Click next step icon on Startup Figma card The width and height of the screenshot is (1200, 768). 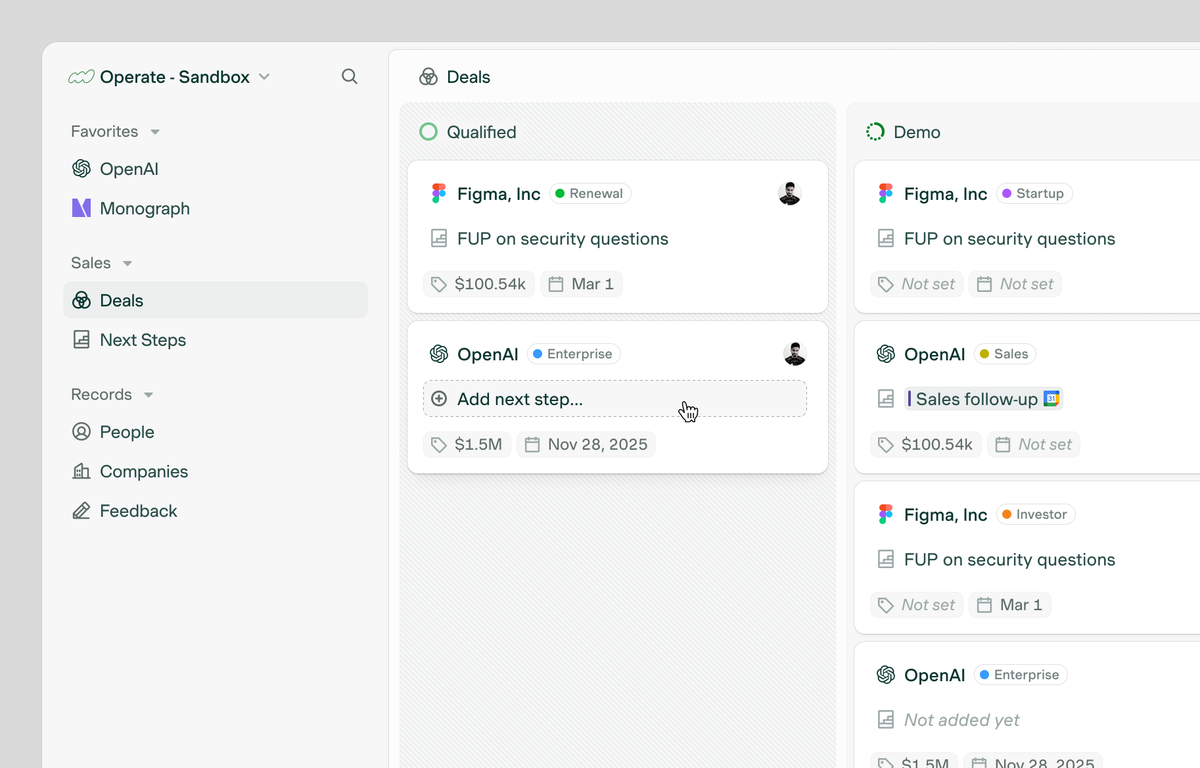click(x=885, y=239)
